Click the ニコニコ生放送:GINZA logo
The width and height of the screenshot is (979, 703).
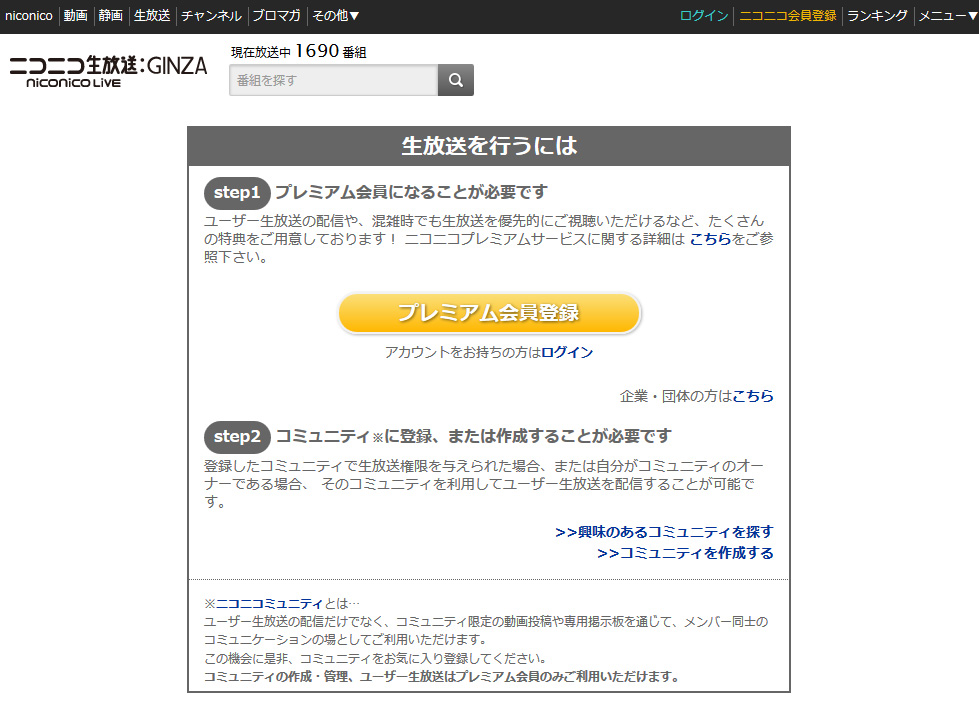[x=108, y=72]
